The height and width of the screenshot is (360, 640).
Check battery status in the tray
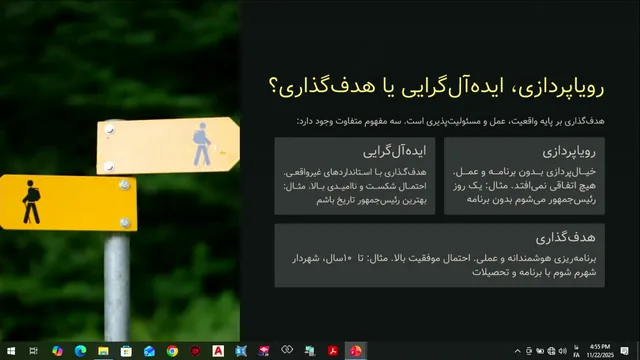click(x=540, y=351)
